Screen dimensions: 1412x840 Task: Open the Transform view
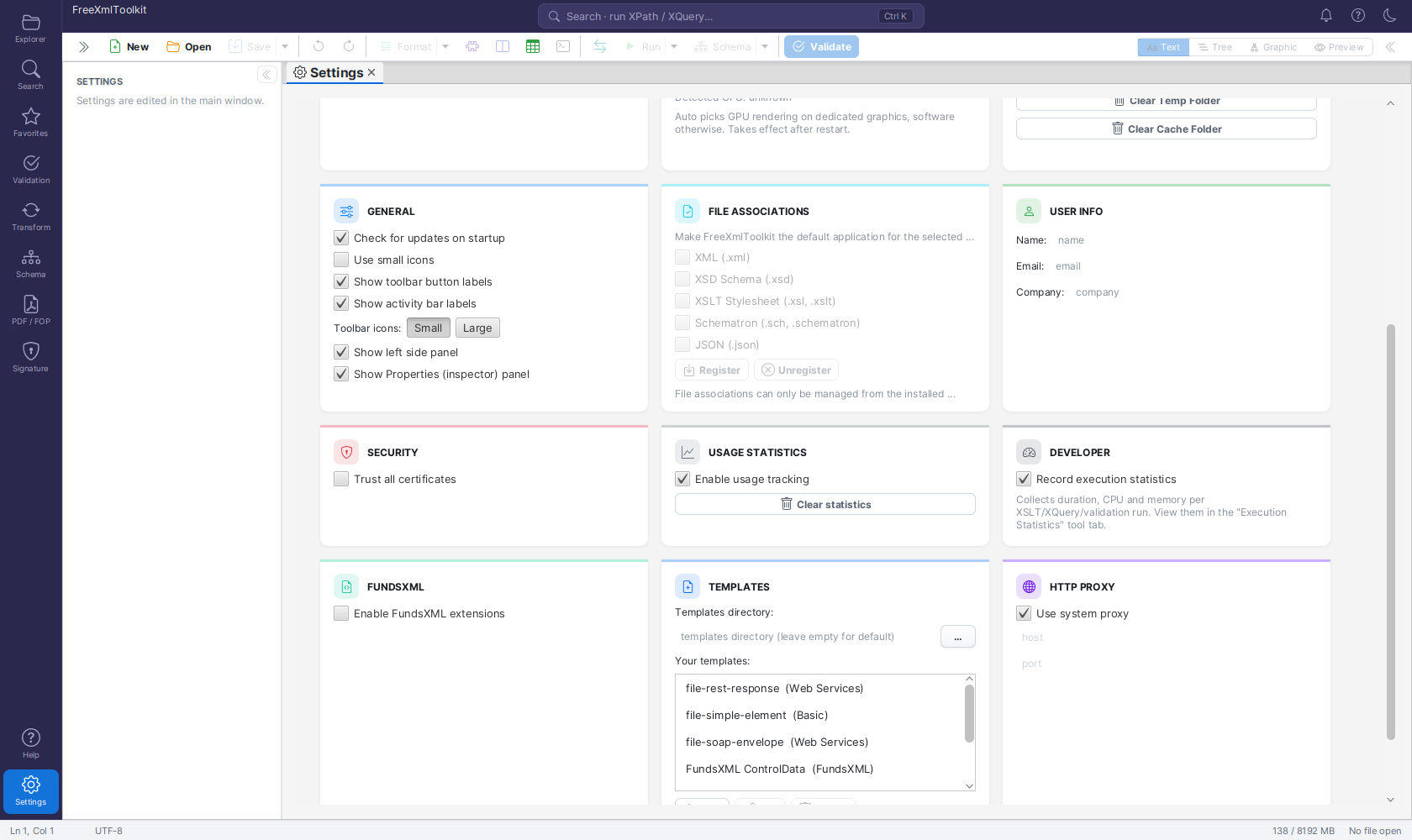(x=31, y=217)
